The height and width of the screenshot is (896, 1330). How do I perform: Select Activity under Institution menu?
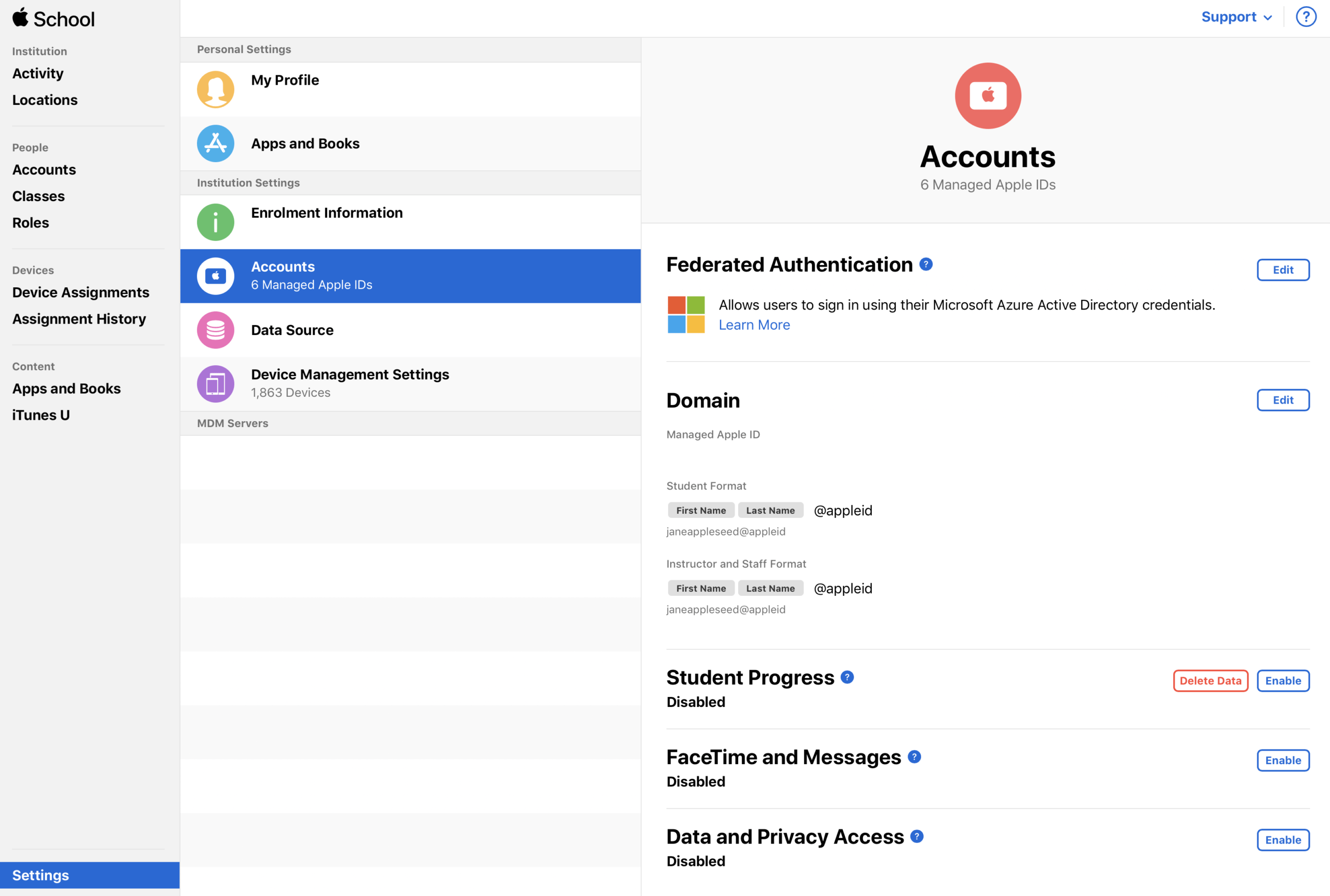point(37,73)
